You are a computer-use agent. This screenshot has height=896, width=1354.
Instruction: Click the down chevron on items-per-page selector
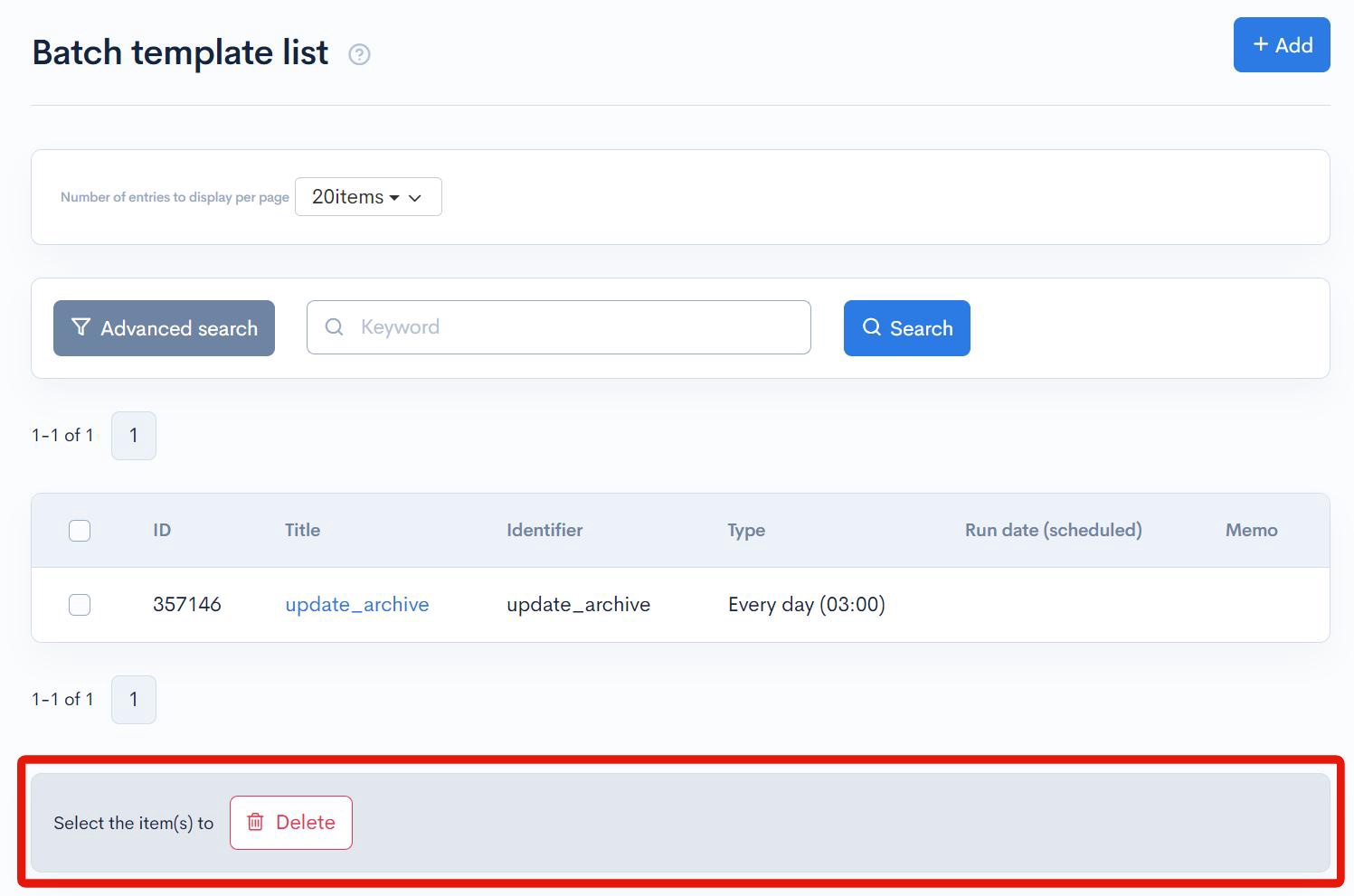pyautogui.click(x=415, y=196)
